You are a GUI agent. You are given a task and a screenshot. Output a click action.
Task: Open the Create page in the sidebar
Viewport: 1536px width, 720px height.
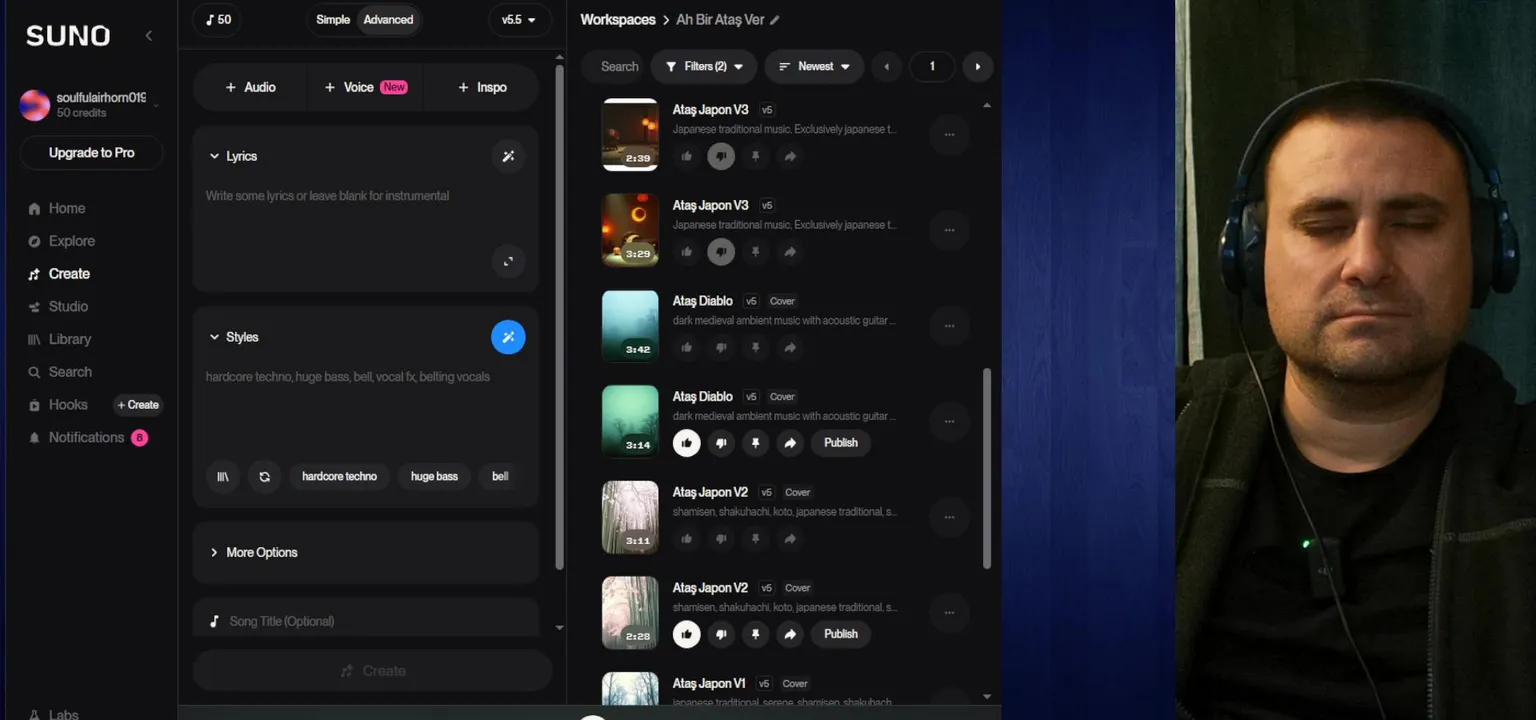[x=59, y=274]
